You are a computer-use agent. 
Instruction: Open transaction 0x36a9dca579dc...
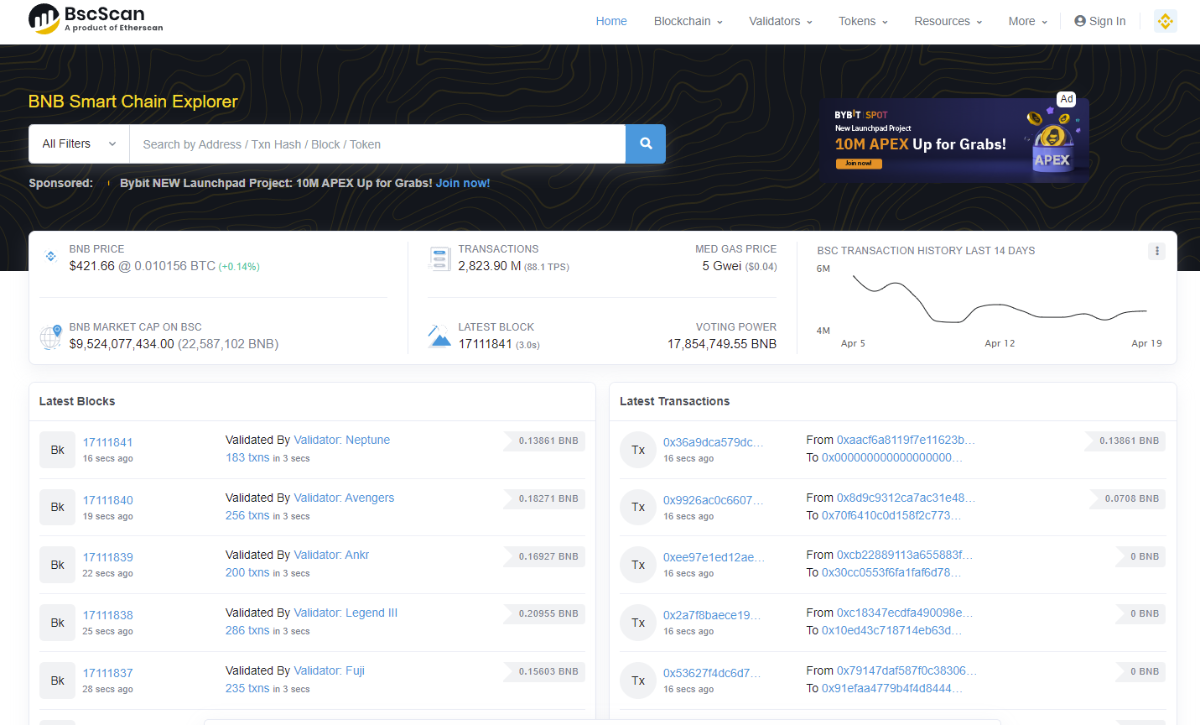coord(713,442)
